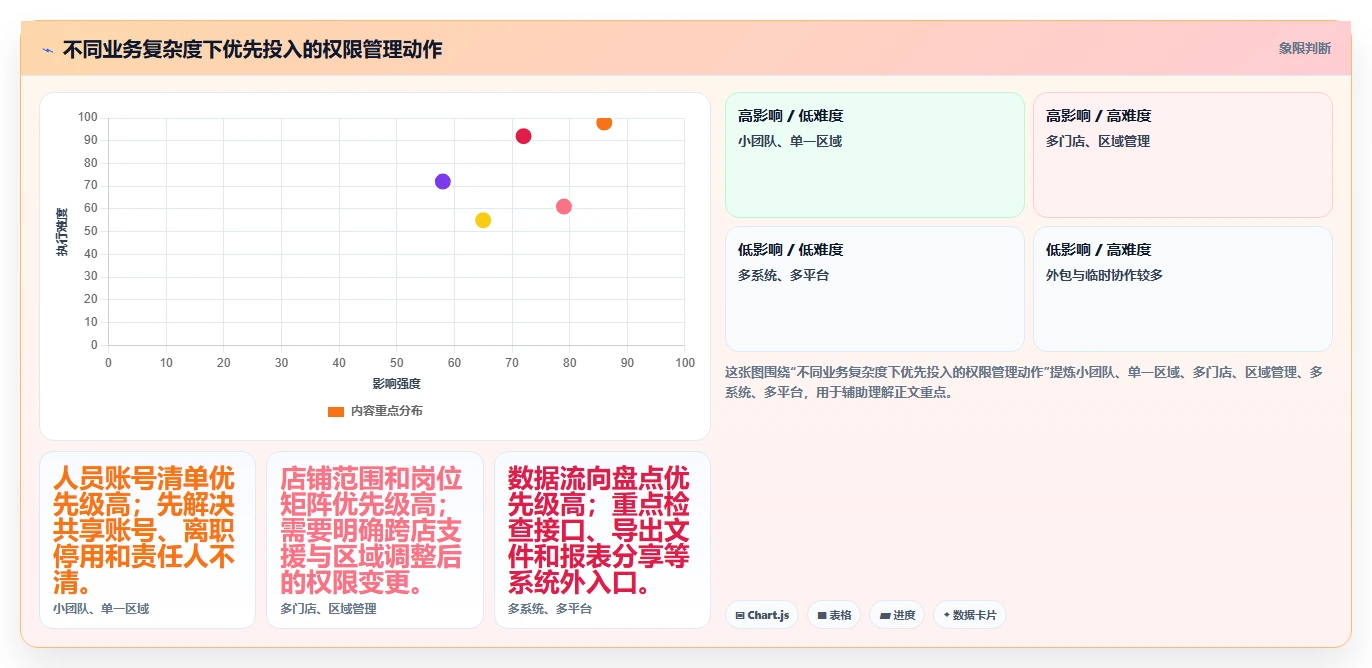The height and width of the screenshot is (668, 1372).
Task: Click 多门店、区域管理 in the high-difficulty quadrant
Action: coord(1098,141)
